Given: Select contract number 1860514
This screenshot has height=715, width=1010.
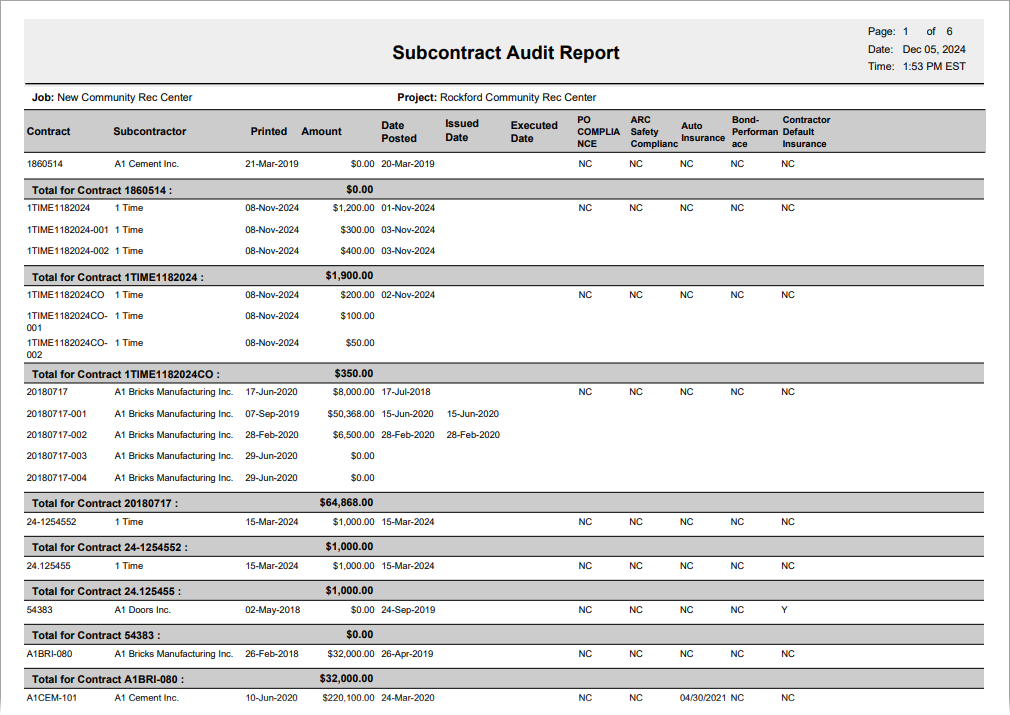Looking at the screenshot, I should [x=44, y=164].
